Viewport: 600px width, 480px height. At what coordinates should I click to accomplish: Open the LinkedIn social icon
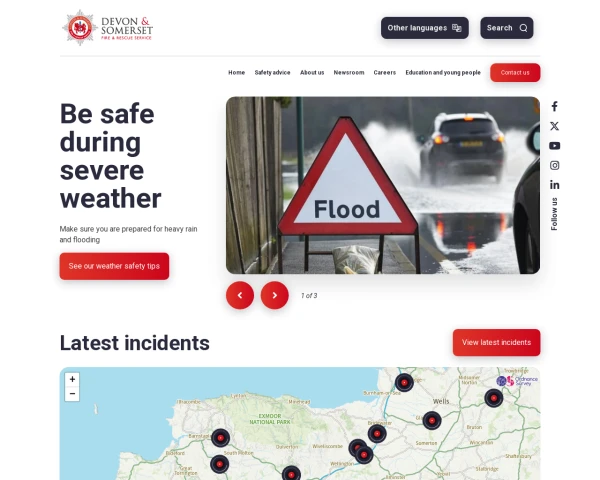tap(554, 185)
